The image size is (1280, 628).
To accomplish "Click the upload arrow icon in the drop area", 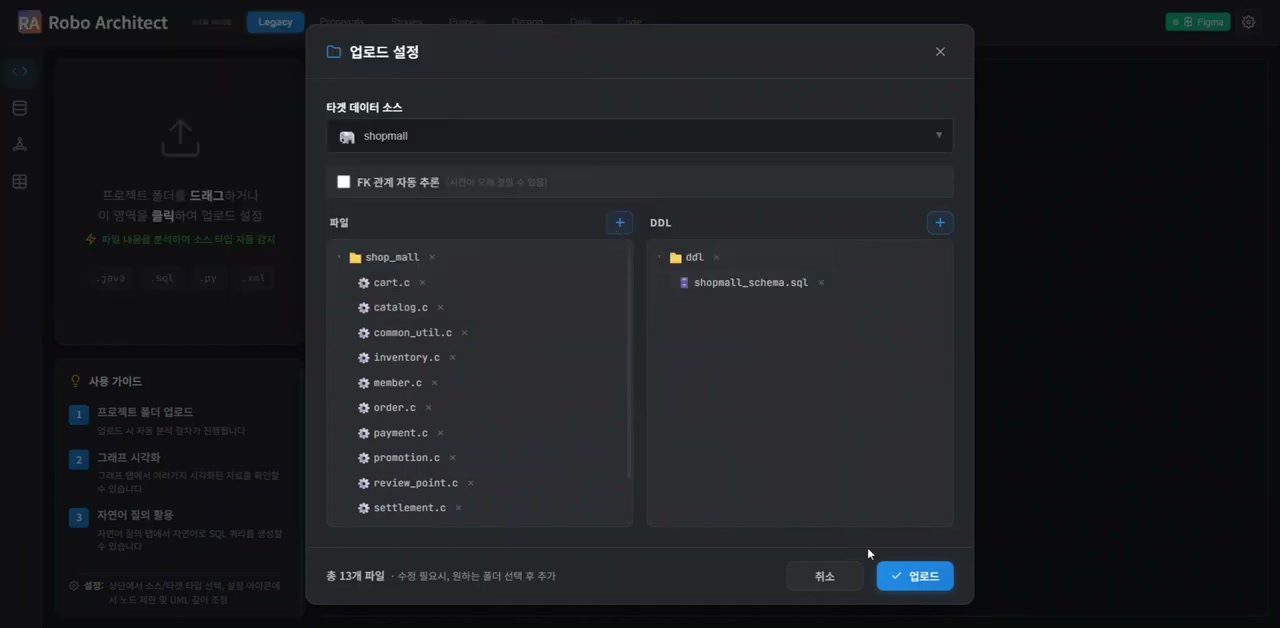I will [180, 138].
